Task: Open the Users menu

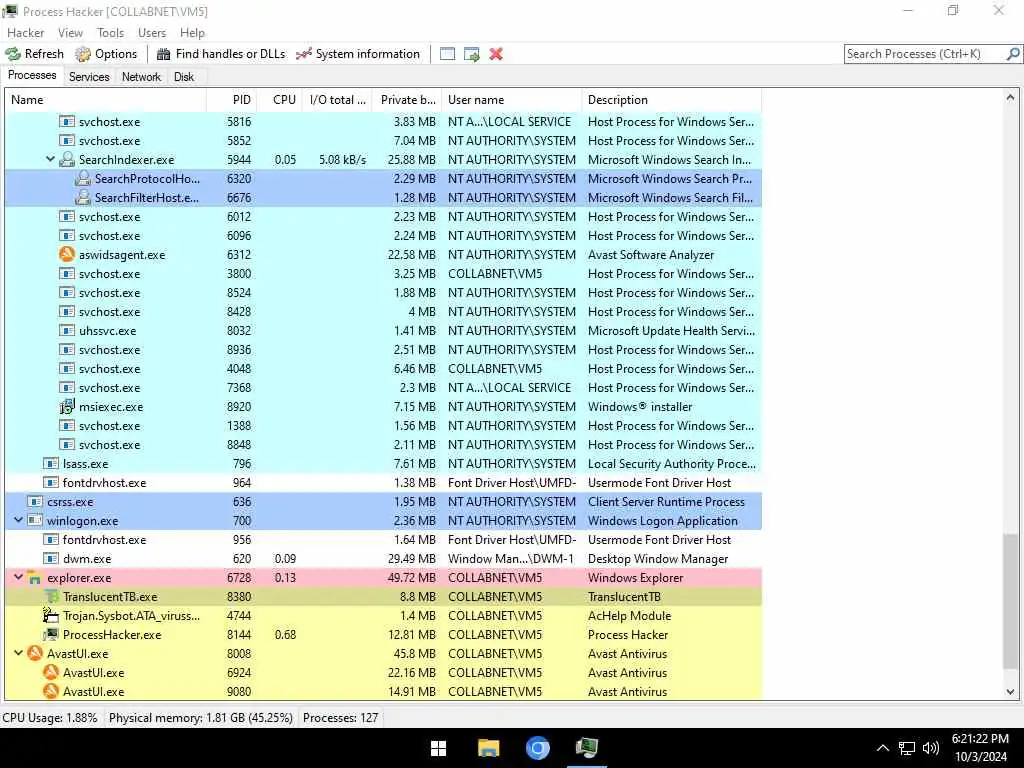Action: (x=152, y=33)
